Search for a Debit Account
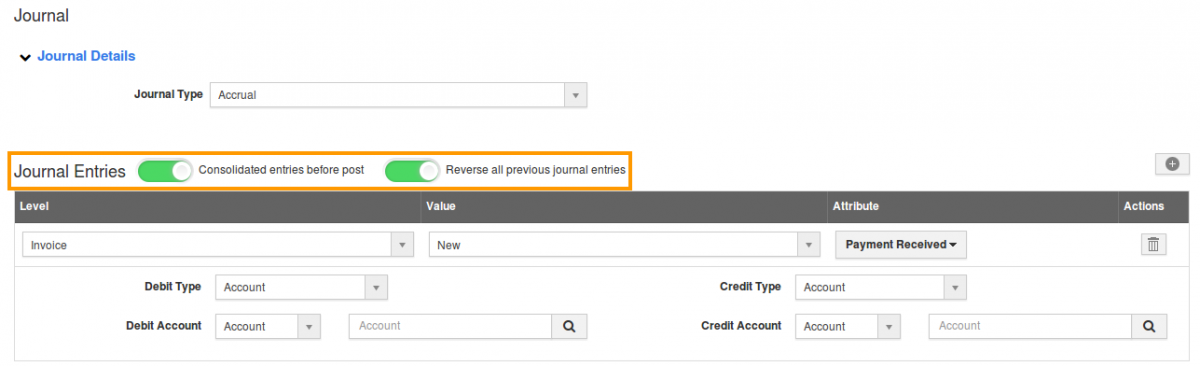The height and width of the screenshot is (366, 1200). coord(569,326)
